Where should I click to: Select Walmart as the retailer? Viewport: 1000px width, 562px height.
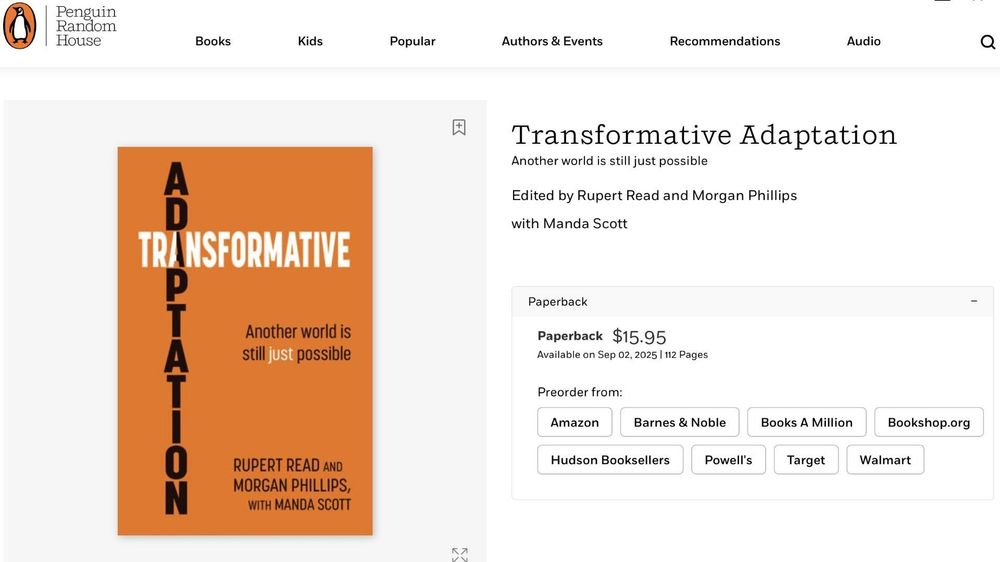[885, 460]
